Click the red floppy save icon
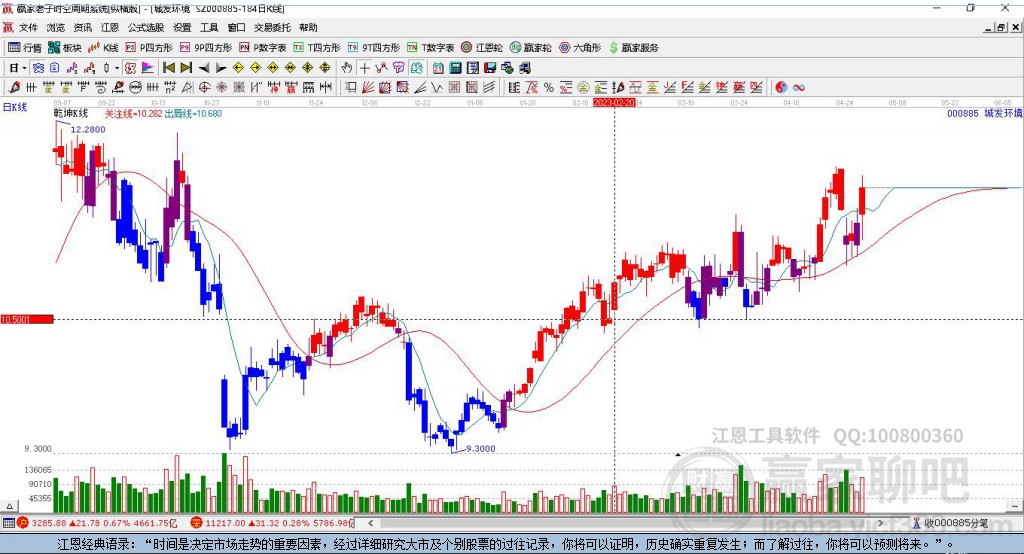 coord(490,68)
